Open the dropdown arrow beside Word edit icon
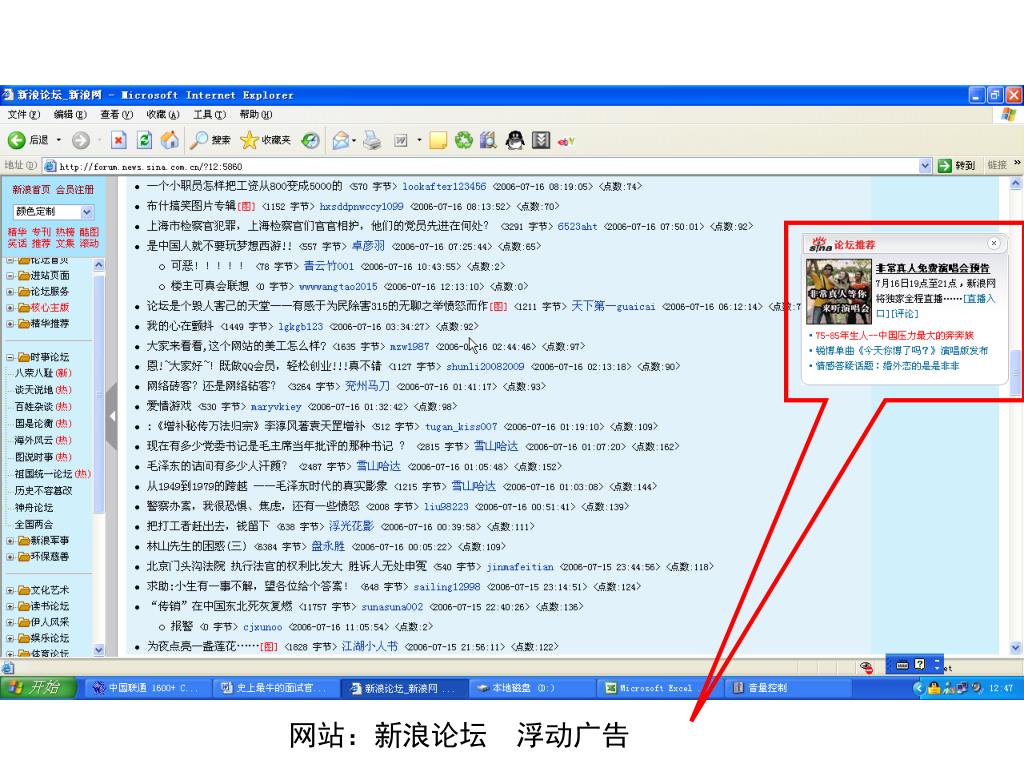This screenshot has width=1024, height=768. 419,140
